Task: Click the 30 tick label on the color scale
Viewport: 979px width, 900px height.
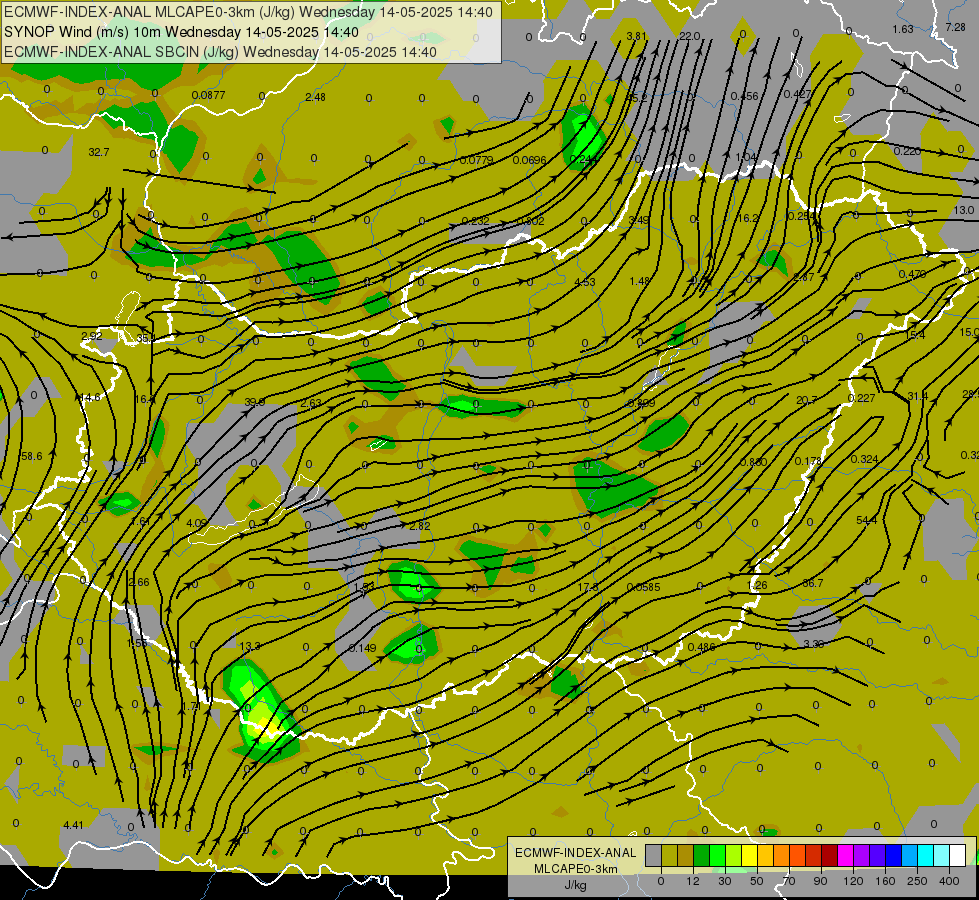Action: coord(725,881)
